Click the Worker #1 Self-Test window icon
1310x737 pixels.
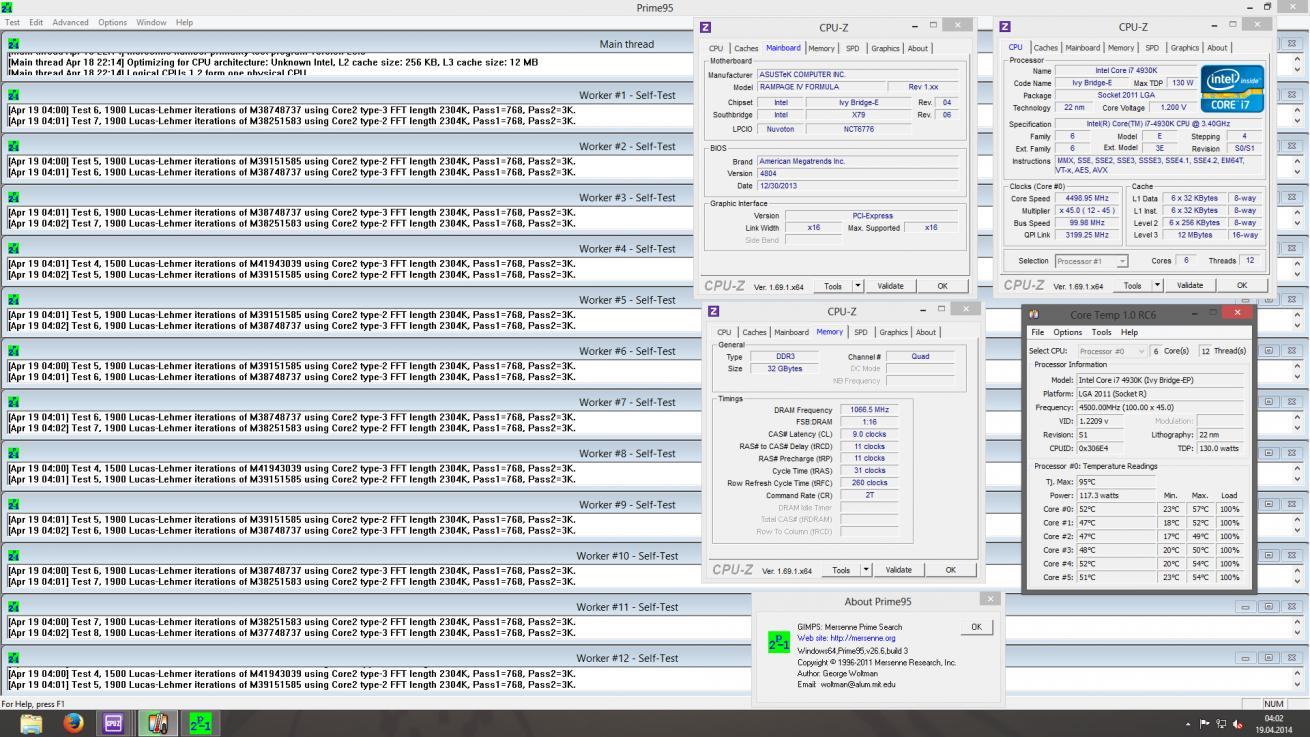click(13, 95)
